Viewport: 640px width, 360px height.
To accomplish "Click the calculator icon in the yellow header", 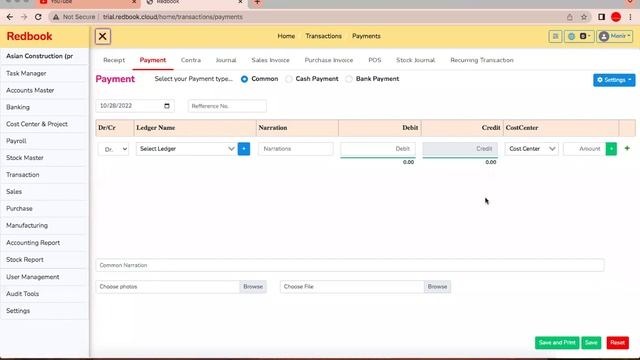I will coord(556,36).
